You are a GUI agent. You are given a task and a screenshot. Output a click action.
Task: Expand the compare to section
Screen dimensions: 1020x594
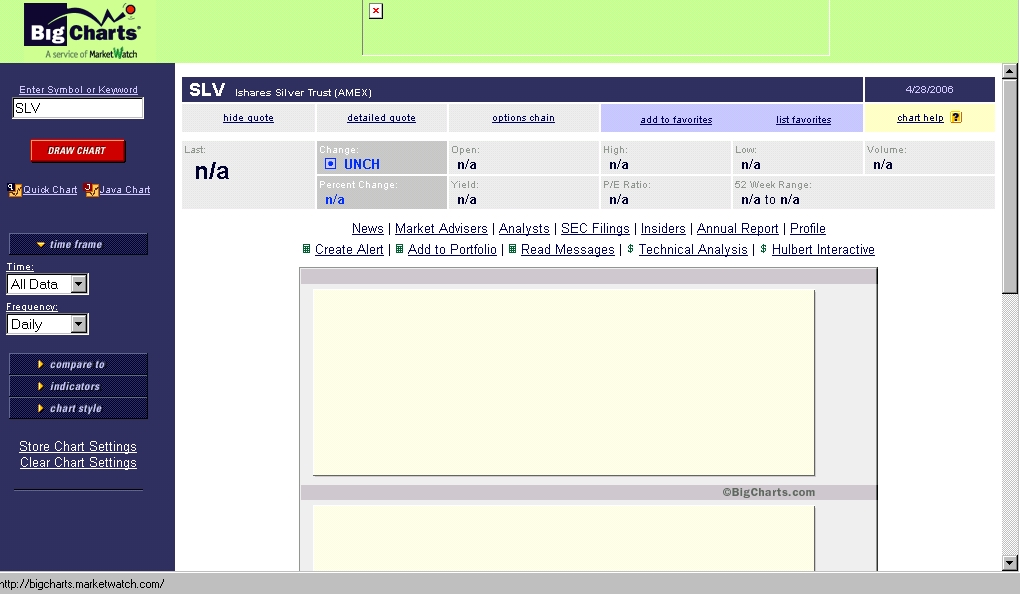(78, 364)
